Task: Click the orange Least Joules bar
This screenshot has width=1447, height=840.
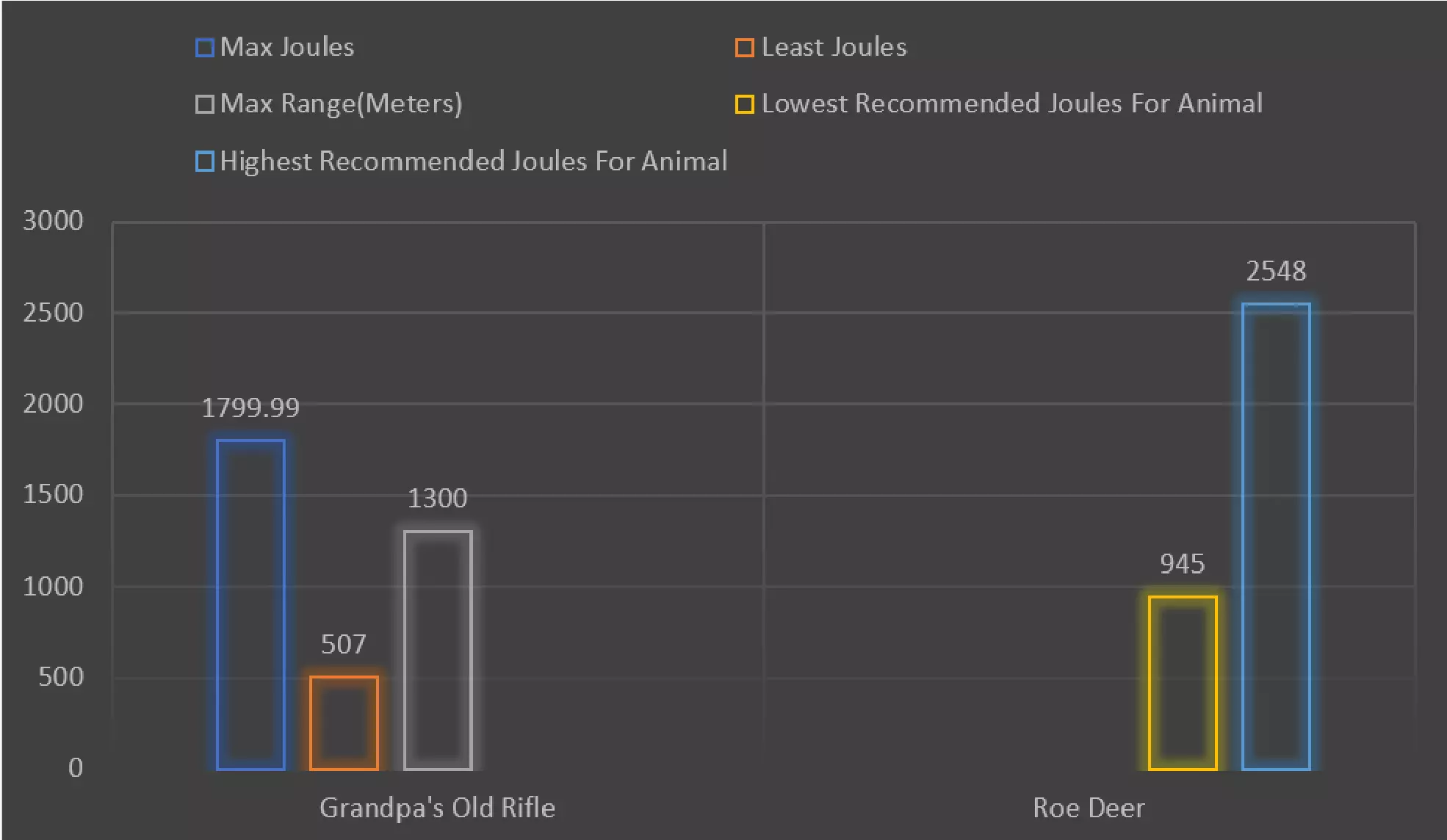Action: (x=344, y=723)
